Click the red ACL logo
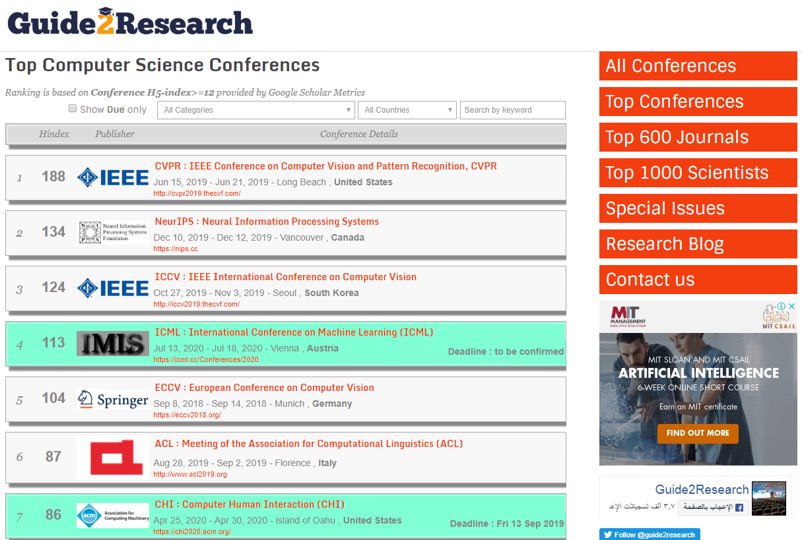Screen dimensions: 802x540 (x=116, y=457)
